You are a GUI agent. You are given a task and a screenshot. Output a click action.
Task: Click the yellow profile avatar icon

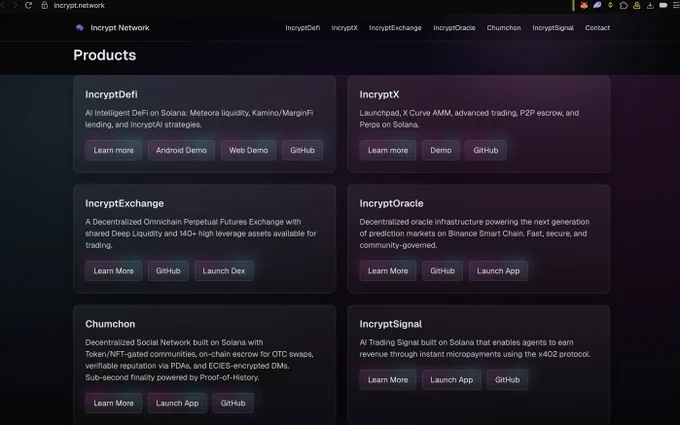click(637, 5)
